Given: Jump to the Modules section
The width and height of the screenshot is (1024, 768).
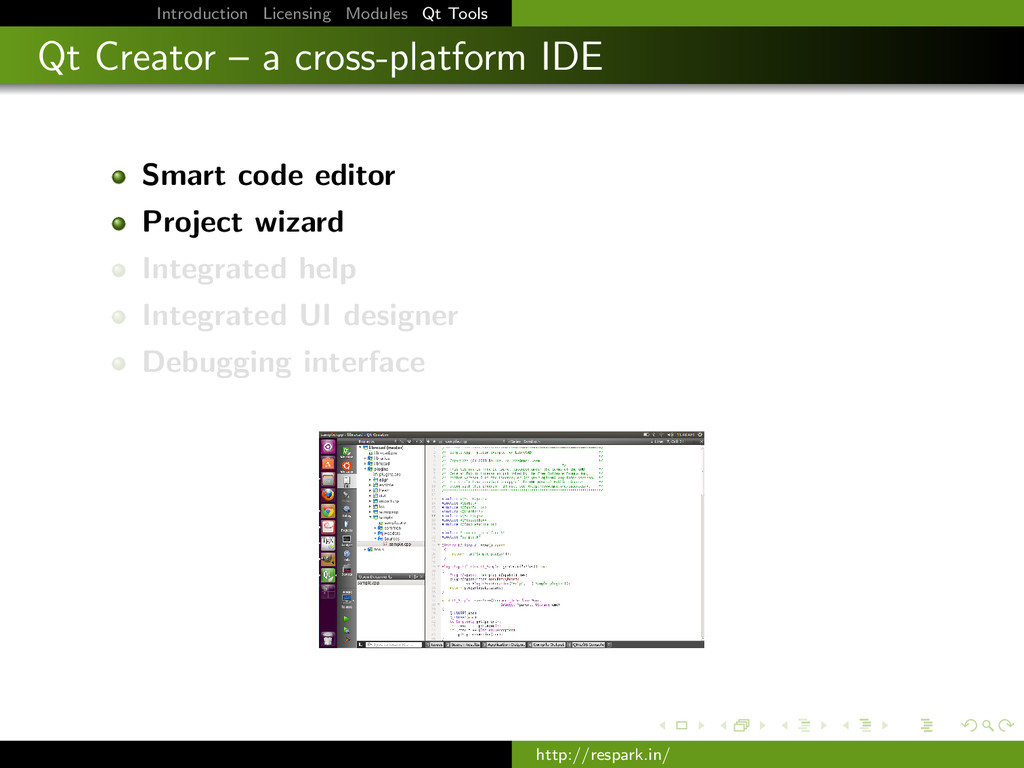Looking at the screenshot, I should [x=377, y=14].
